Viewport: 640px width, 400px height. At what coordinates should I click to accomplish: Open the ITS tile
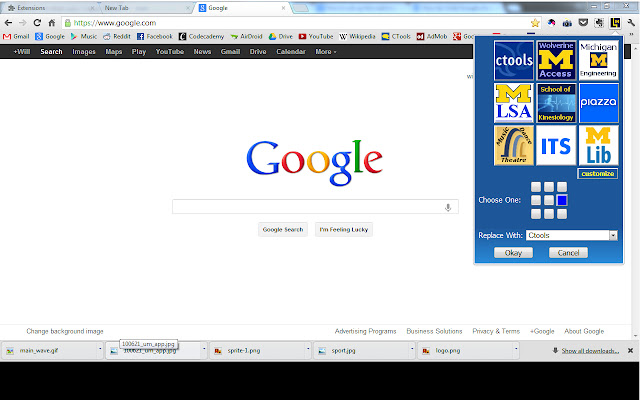pos(556,145)
